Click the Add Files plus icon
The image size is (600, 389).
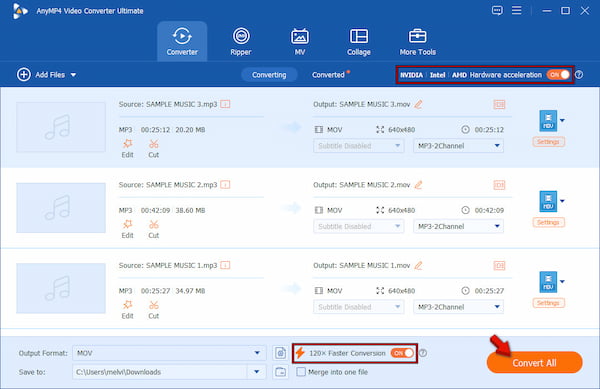24,75
